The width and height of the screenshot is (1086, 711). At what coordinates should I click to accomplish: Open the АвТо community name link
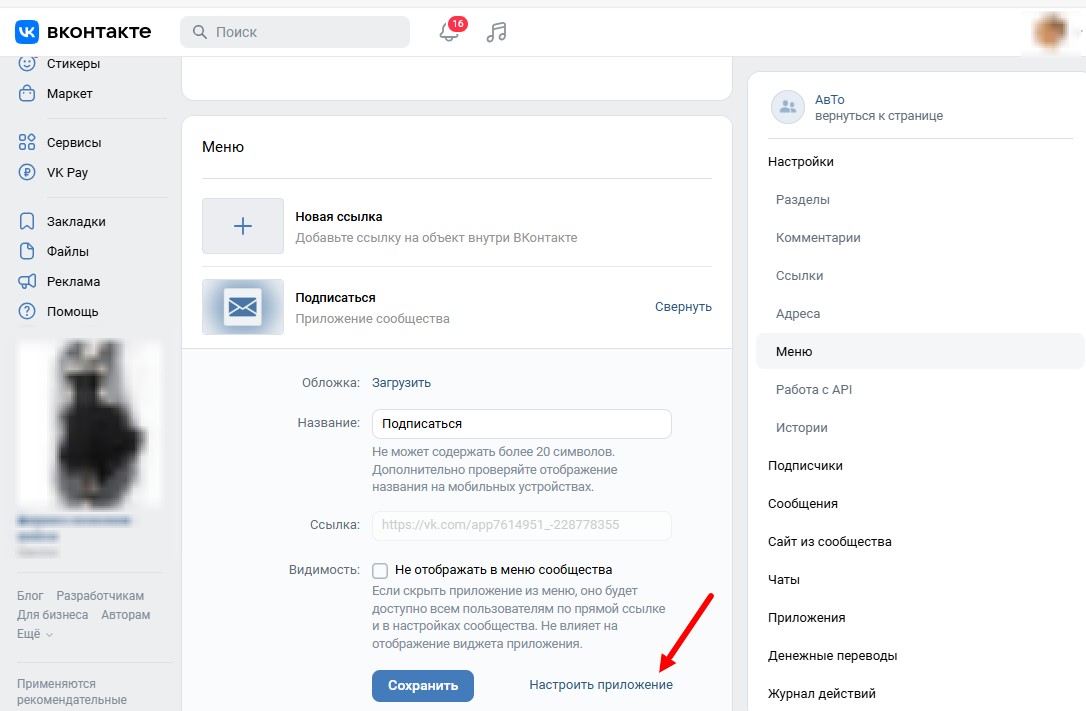pos(830,100)
